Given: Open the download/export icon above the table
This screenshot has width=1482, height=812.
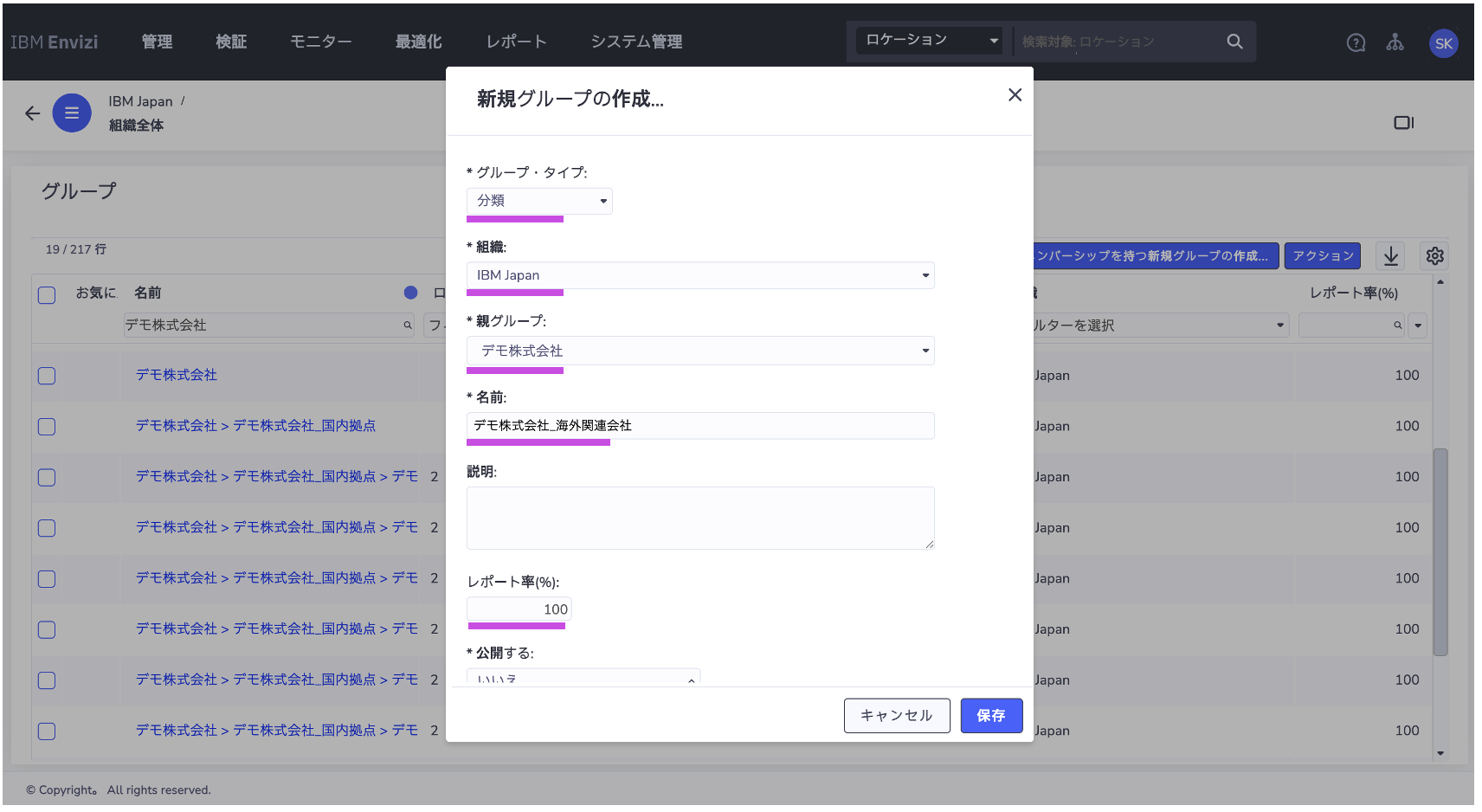Looking at the screenshot, I should click(1391, 255).
